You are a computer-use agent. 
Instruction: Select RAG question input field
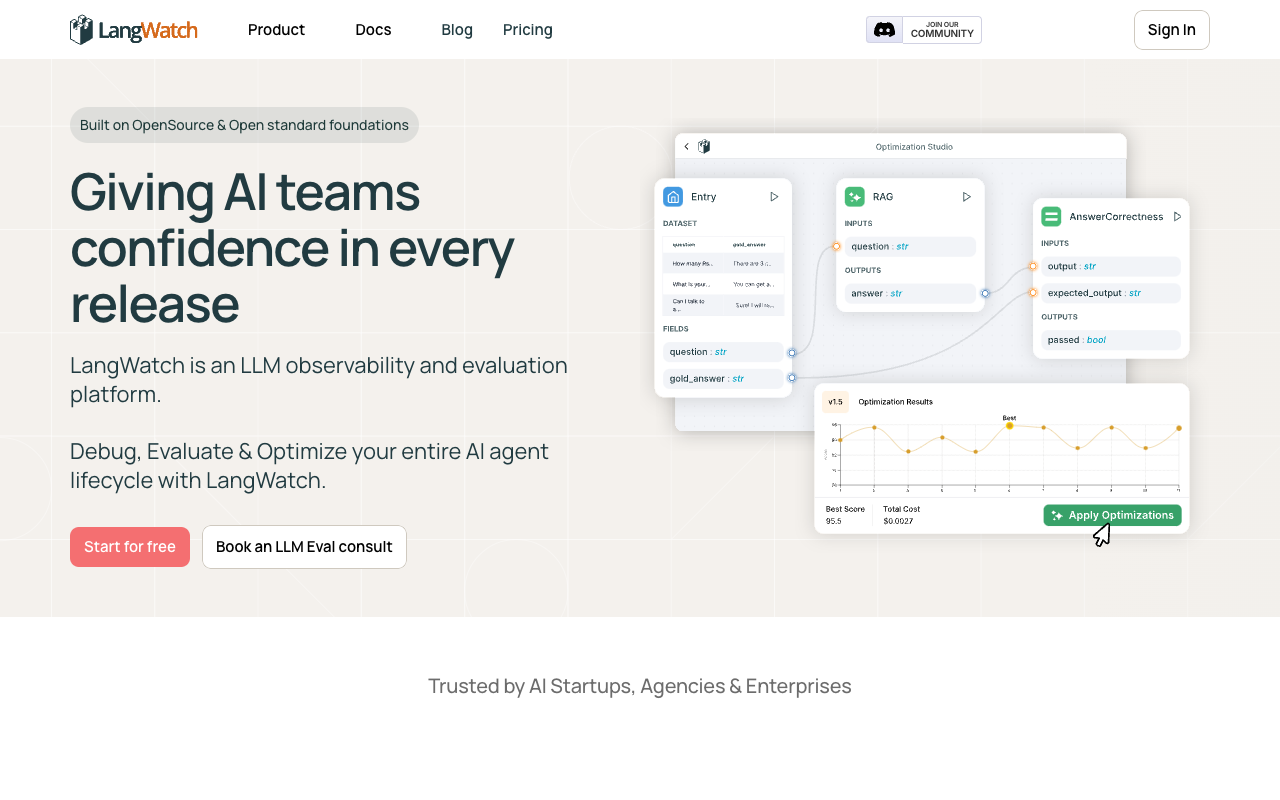click(910, 246)
